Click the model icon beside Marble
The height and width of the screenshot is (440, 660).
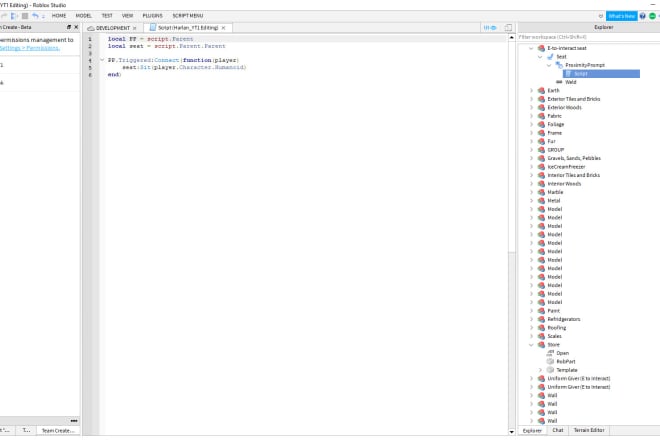click(x=541, y=192)
